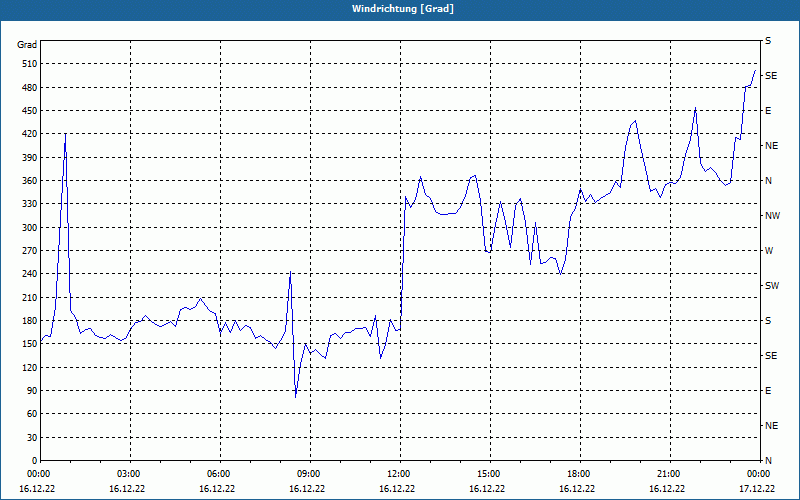
Task: Click the 03:00 time label
Action: [x=127, y=474]
